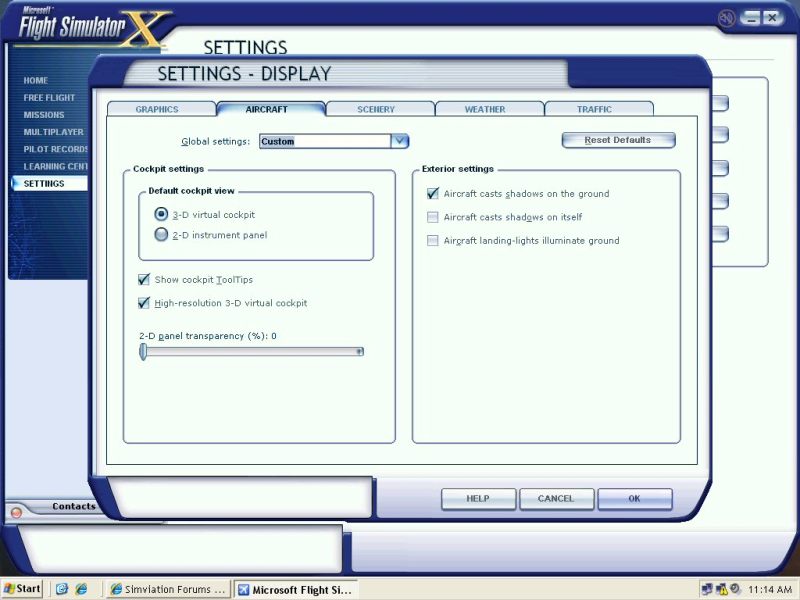This screenshot has height=600, width=800.
Task: Select Free Flight in the sidebar
Action: tap(49, 98)
